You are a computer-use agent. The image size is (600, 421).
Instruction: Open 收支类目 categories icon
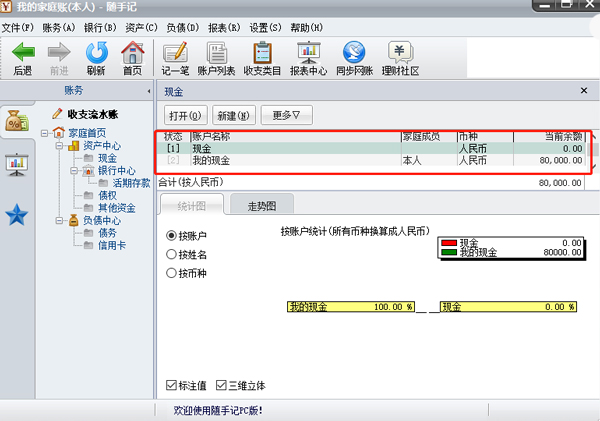(262, 58)
